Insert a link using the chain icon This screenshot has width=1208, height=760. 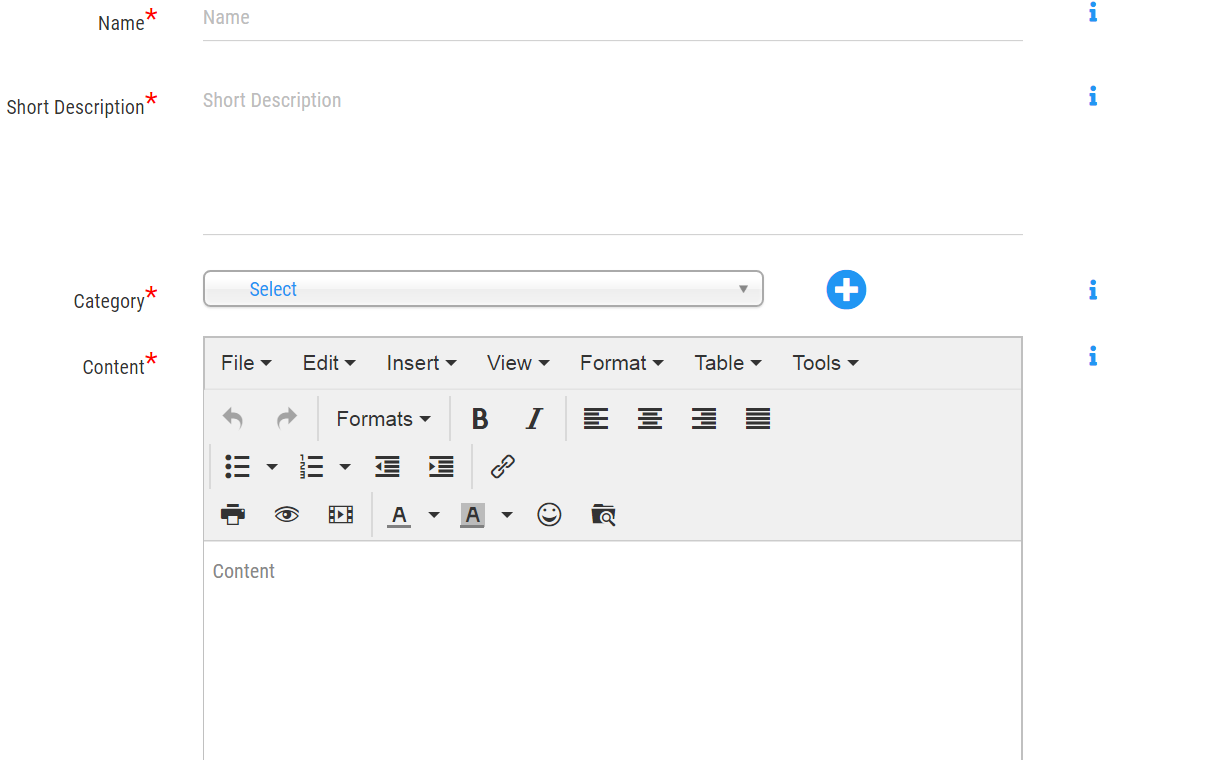(x=502, y=466)
